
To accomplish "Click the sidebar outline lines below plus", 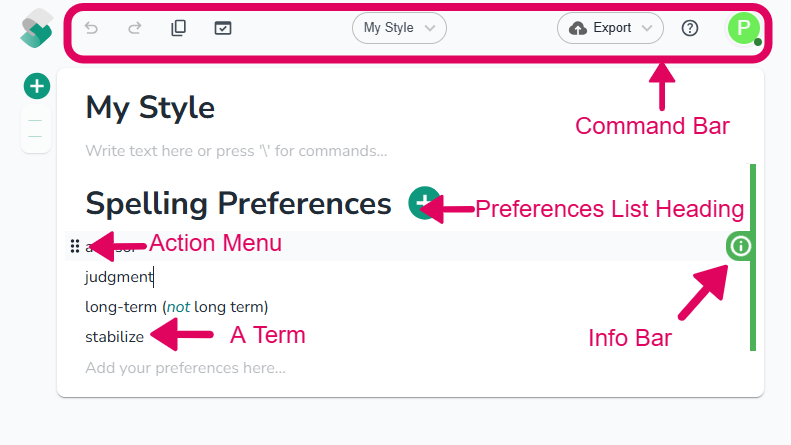I will click(x=35, y=129).
